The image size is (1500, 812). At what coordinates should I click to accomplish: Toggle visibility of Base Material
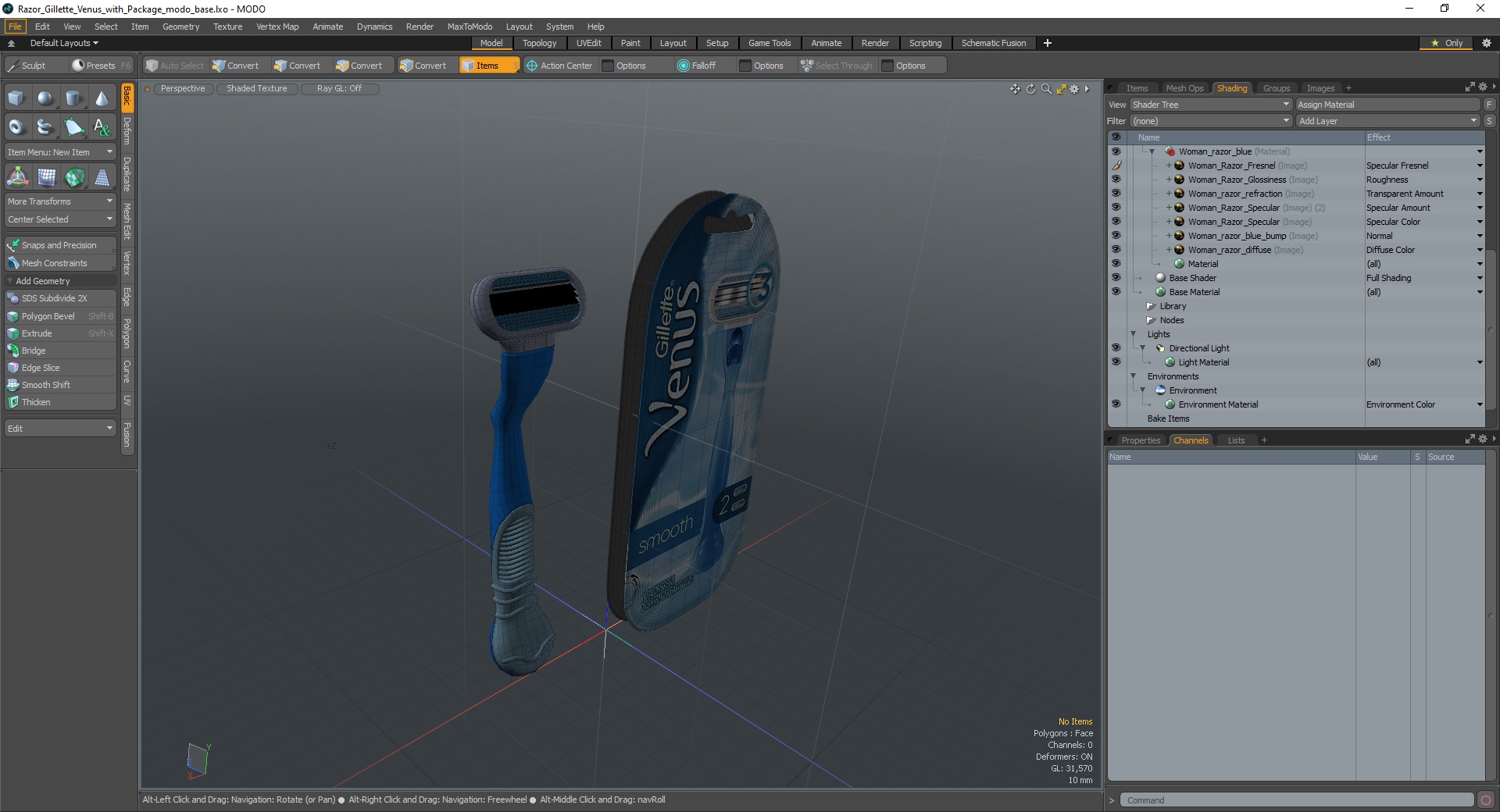coord(1116,292)
